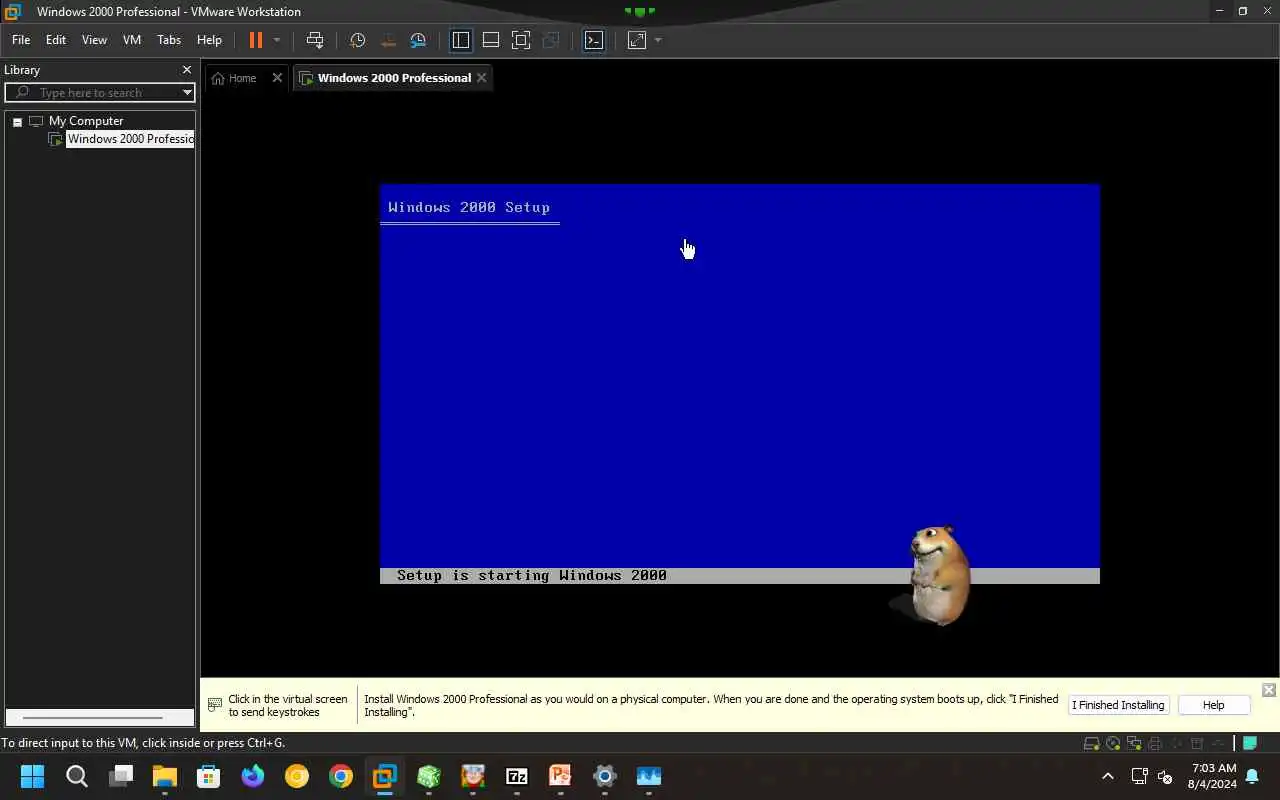Toggle the Library sidebar view icon
This screenshot has width=1280, height=800.
(461, 40)
